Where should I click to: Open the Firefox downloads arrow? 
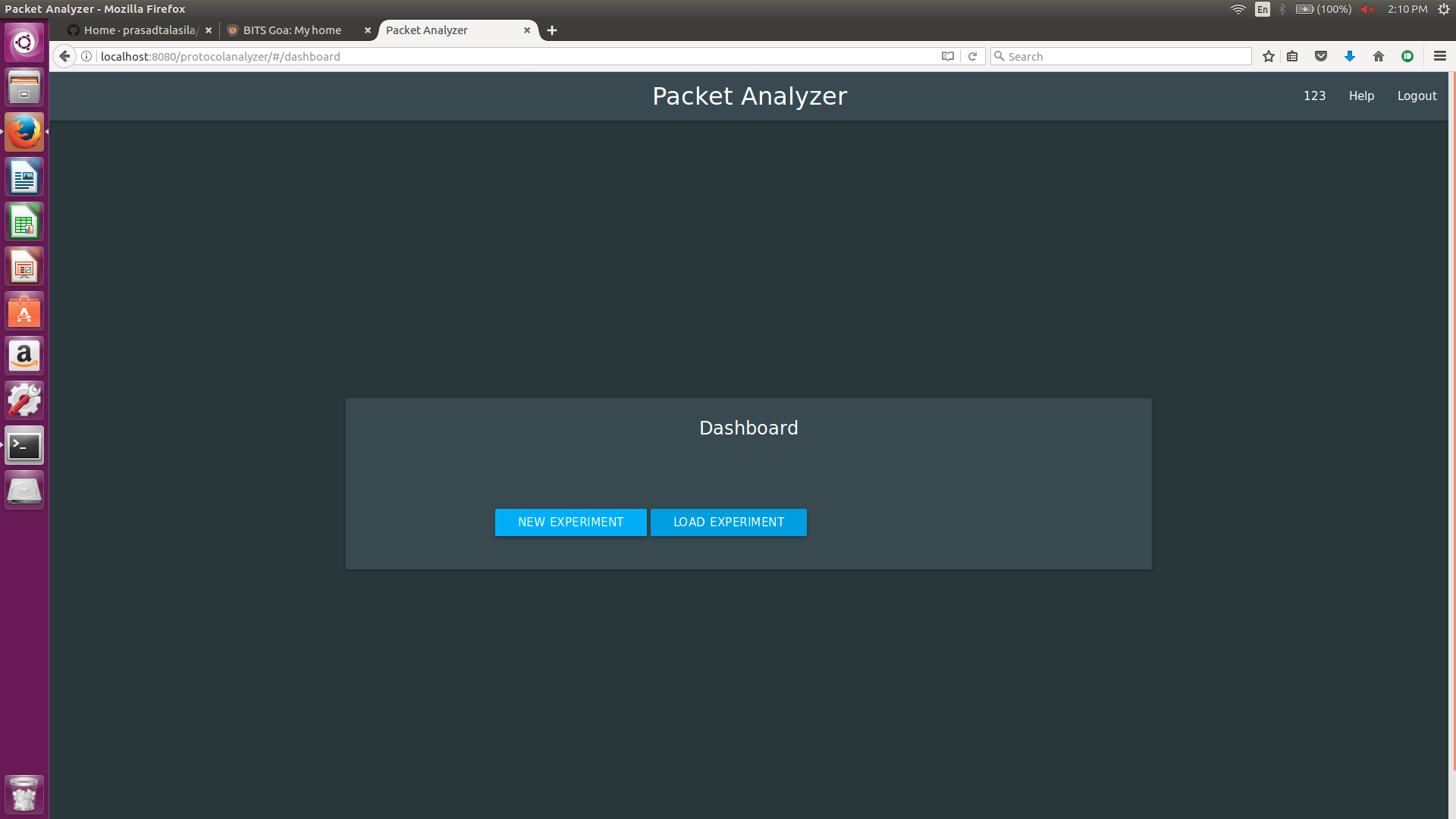point(1350,56)
